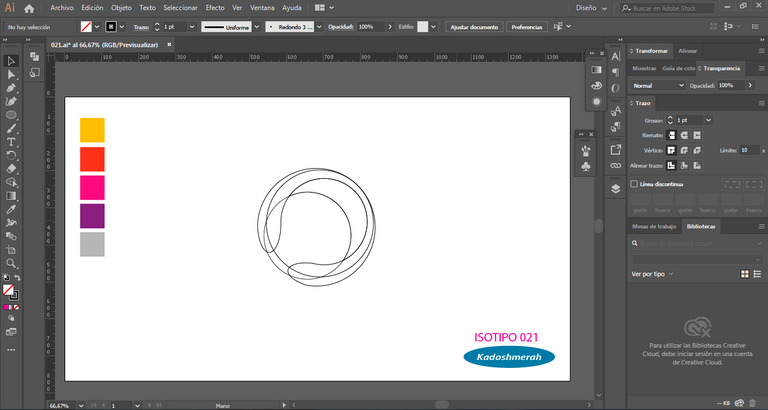Select the Zoom magnifier tool
Image resolution: width=768 pixels, height=410 pixels.
pos(11,264)
